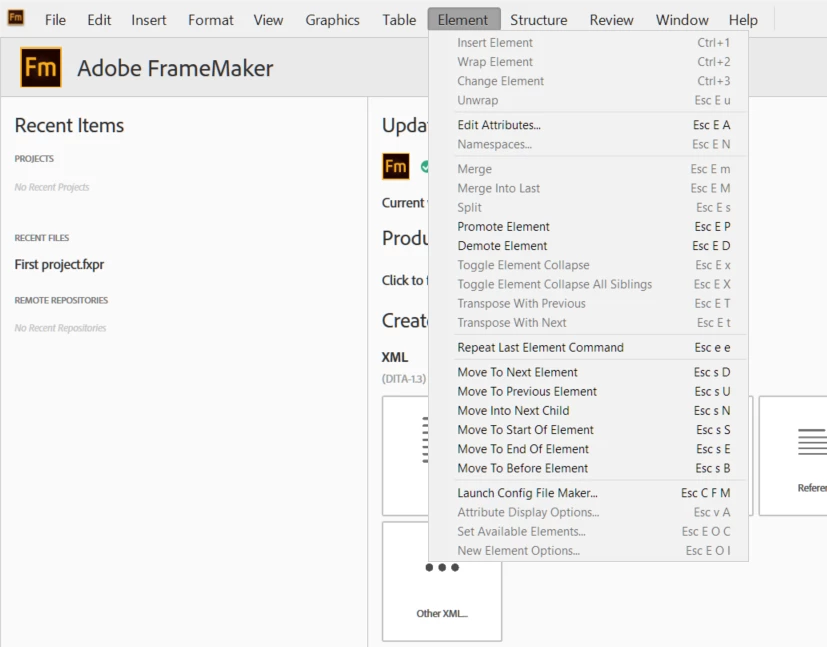Open the Graphics menu

click(332, 20)
